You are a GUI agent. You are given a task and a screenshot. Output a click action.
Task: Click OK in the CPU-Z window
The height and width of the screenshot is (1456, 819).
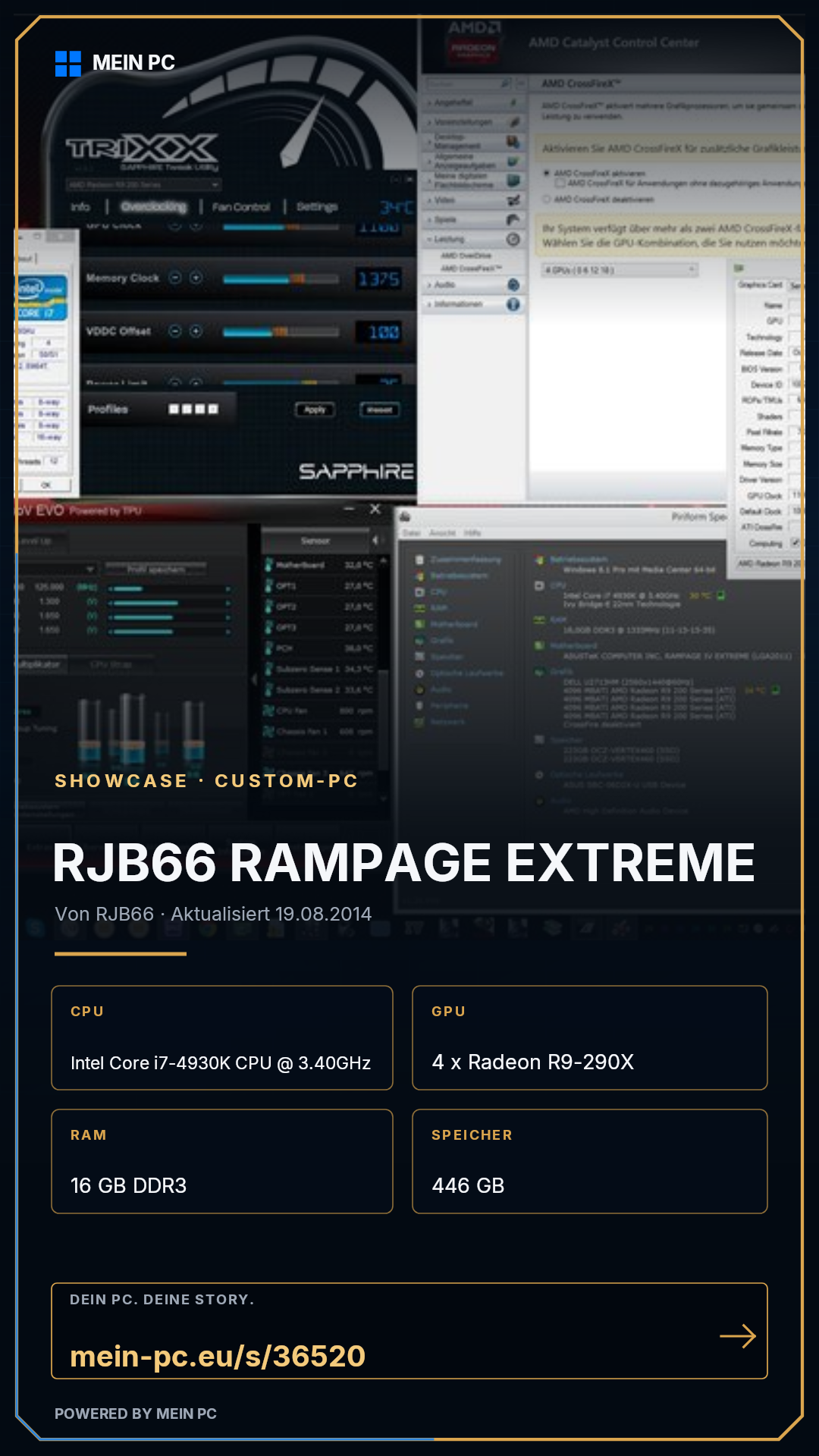coord(45,485)
